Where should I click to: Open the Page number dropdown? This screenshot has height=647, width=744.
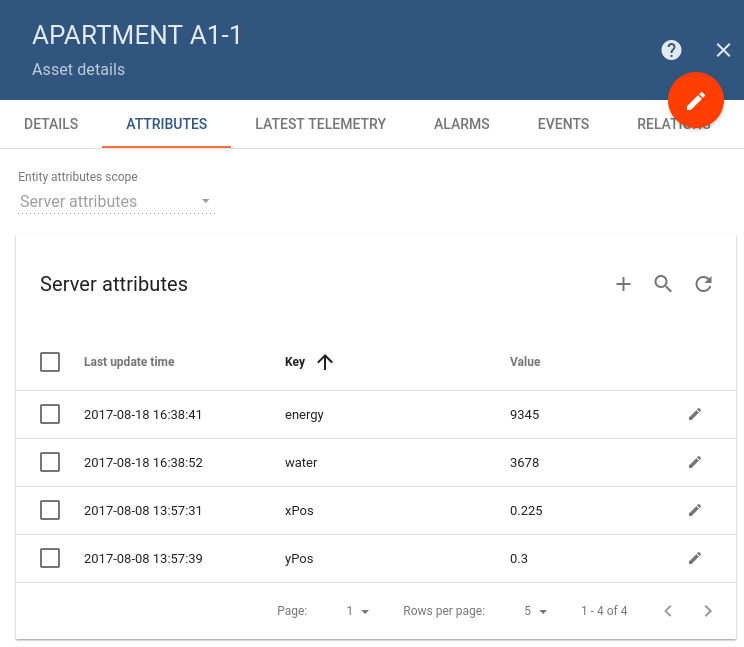tap(357, 611)
